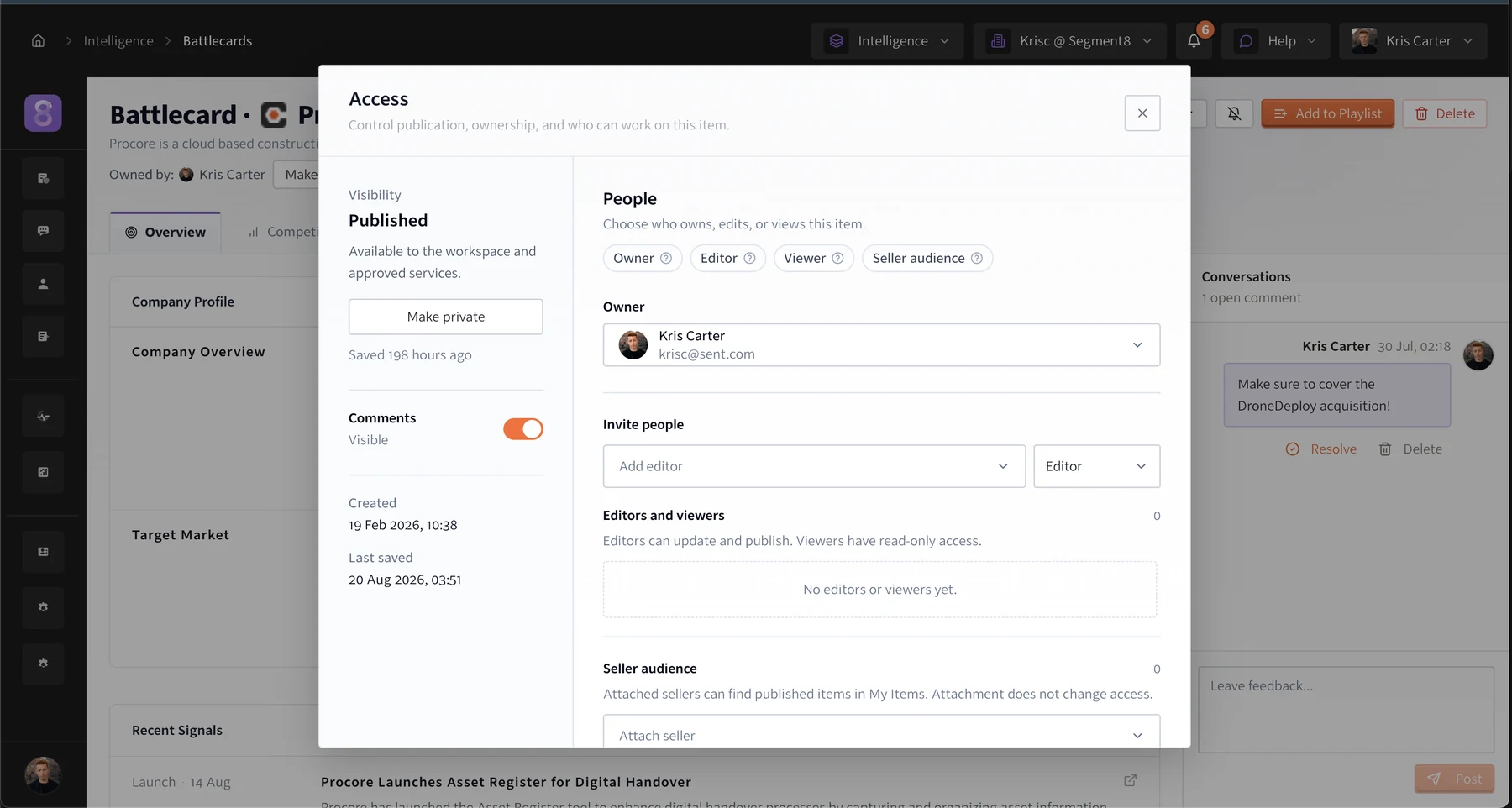Click the Procore logo next to Battlecard
Viewport: 1512px width, 808px height.
[x=274, y=114]
